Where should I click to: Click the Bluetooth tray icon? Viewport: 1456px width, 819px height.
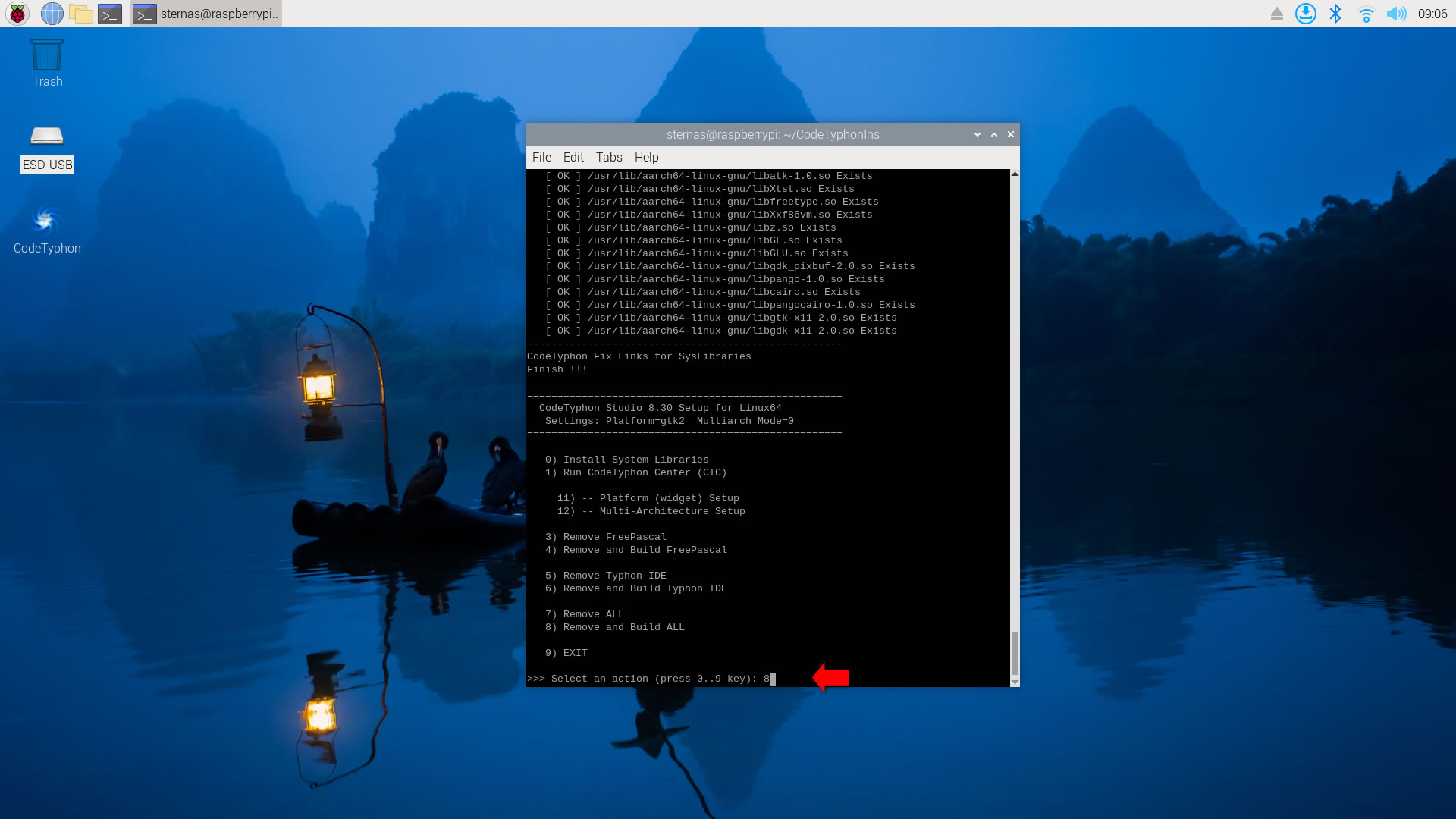(1335, 14)
